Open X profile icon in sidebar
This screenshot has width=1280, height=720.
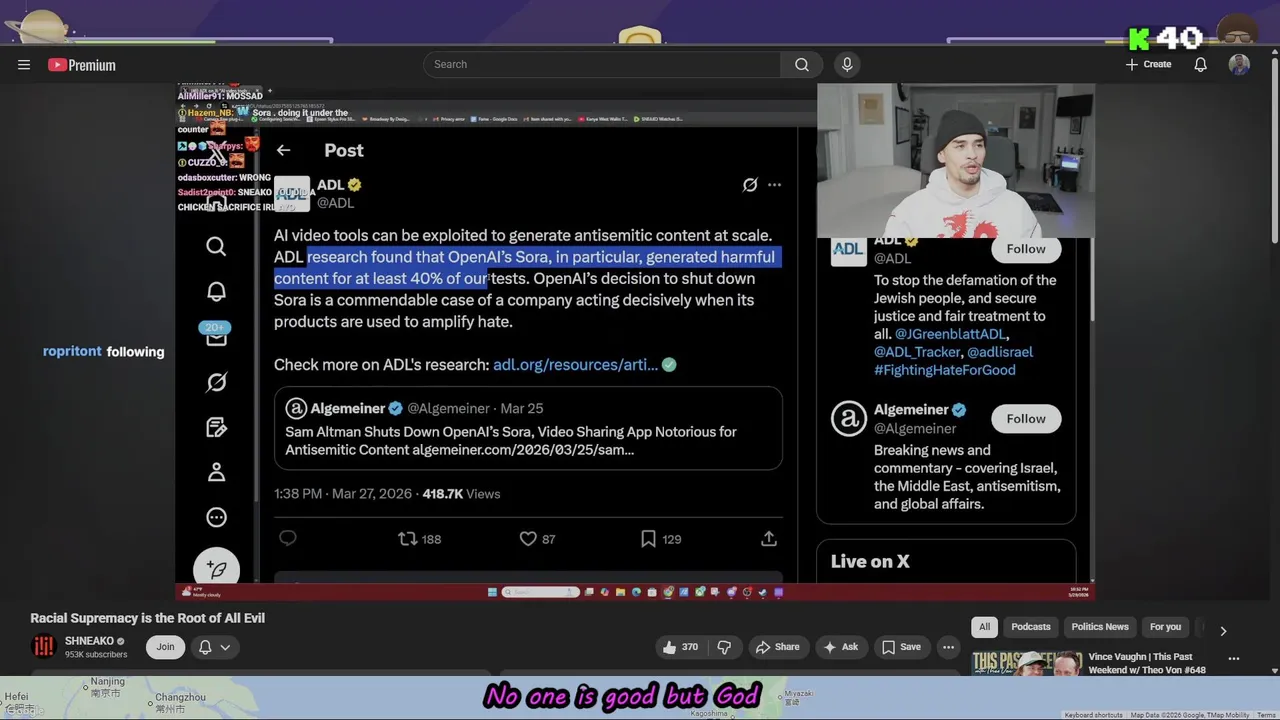(x=216, y=472)
